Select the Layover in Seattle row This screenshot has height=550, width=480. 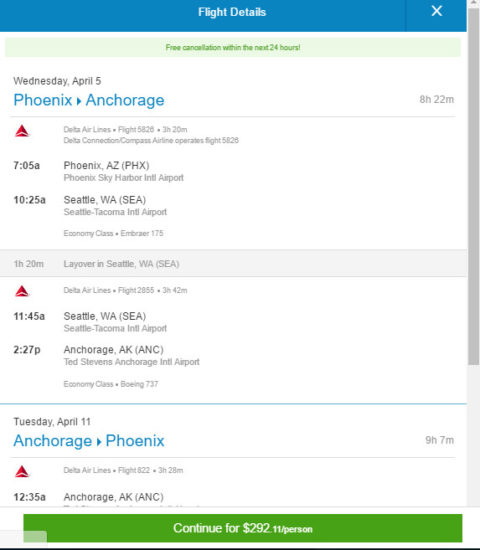pos(233,263)
